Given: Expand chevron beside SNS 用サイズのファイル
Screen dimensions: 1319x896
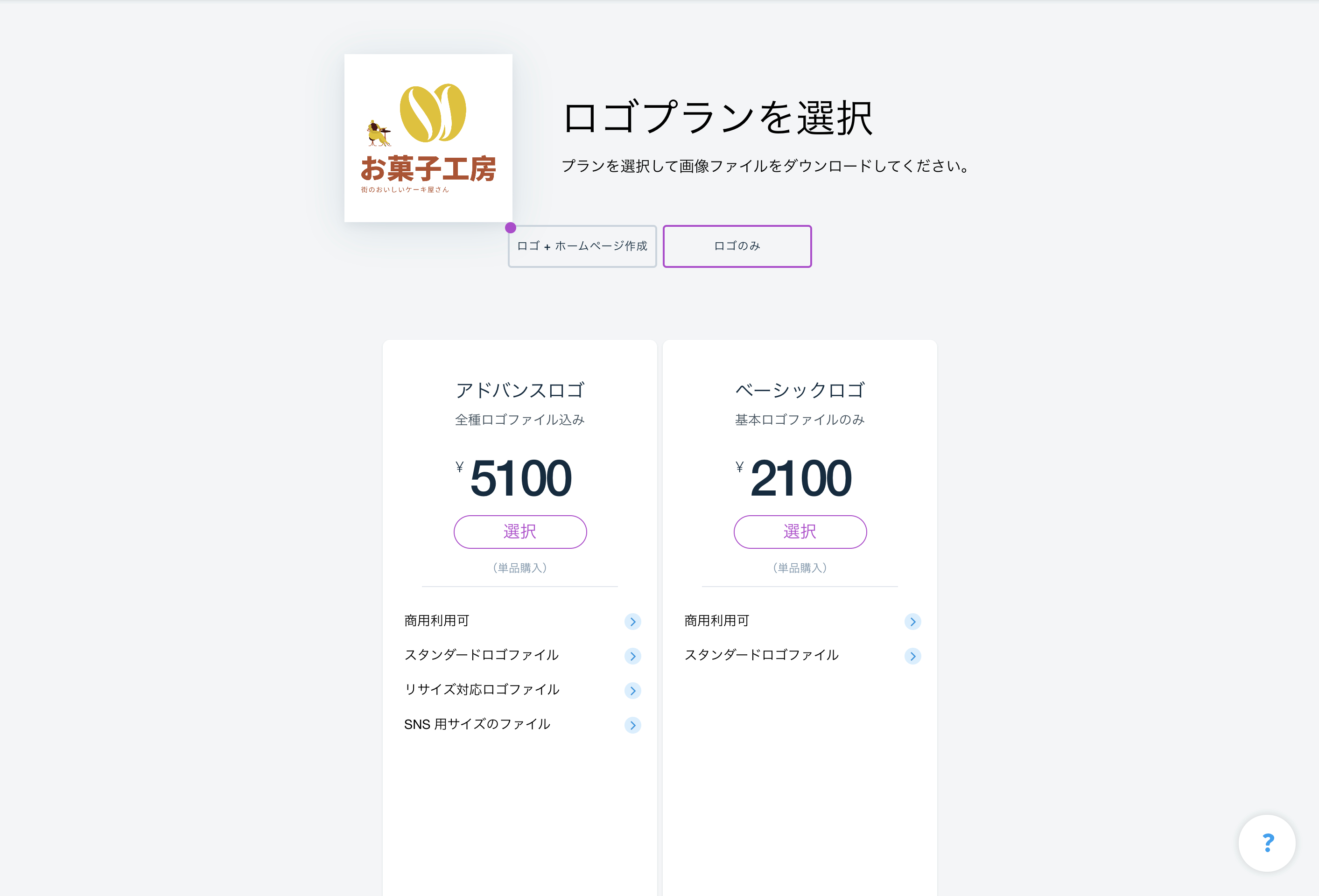Looking at the screenshot, I should (632, 725).
